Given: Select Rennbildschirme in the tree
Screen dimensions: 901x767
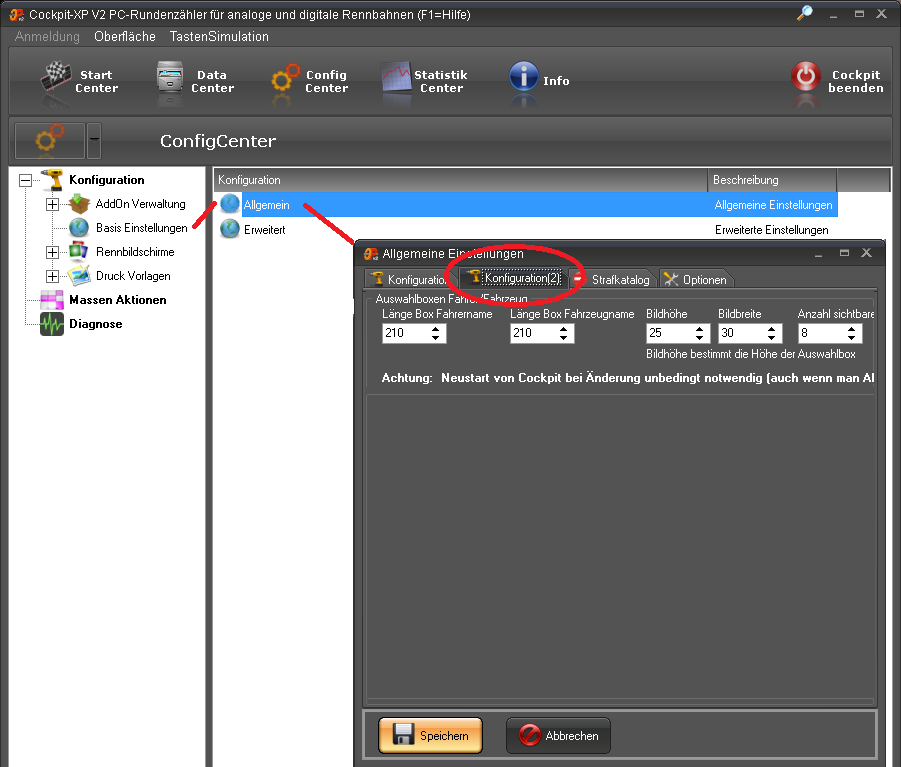Looking at the screenshot, I should [135, 252].
